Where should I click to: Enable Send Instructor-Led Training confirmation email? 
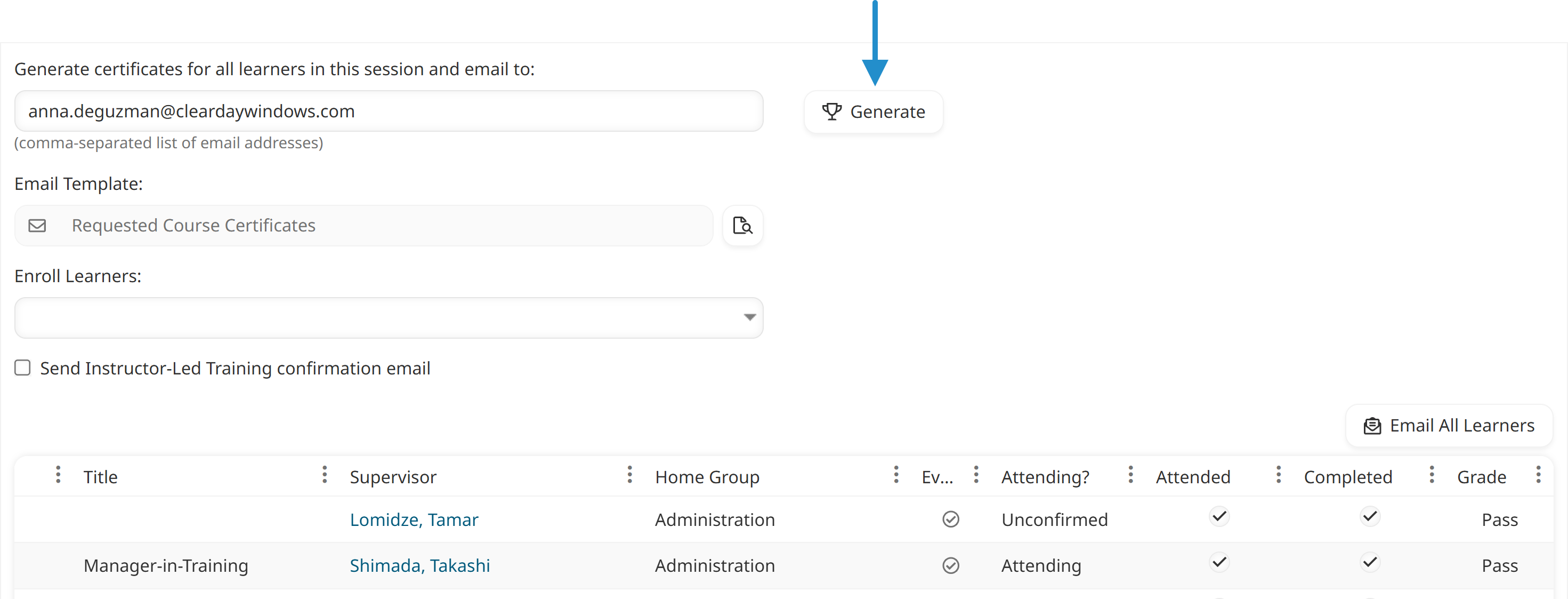(22, 368)
